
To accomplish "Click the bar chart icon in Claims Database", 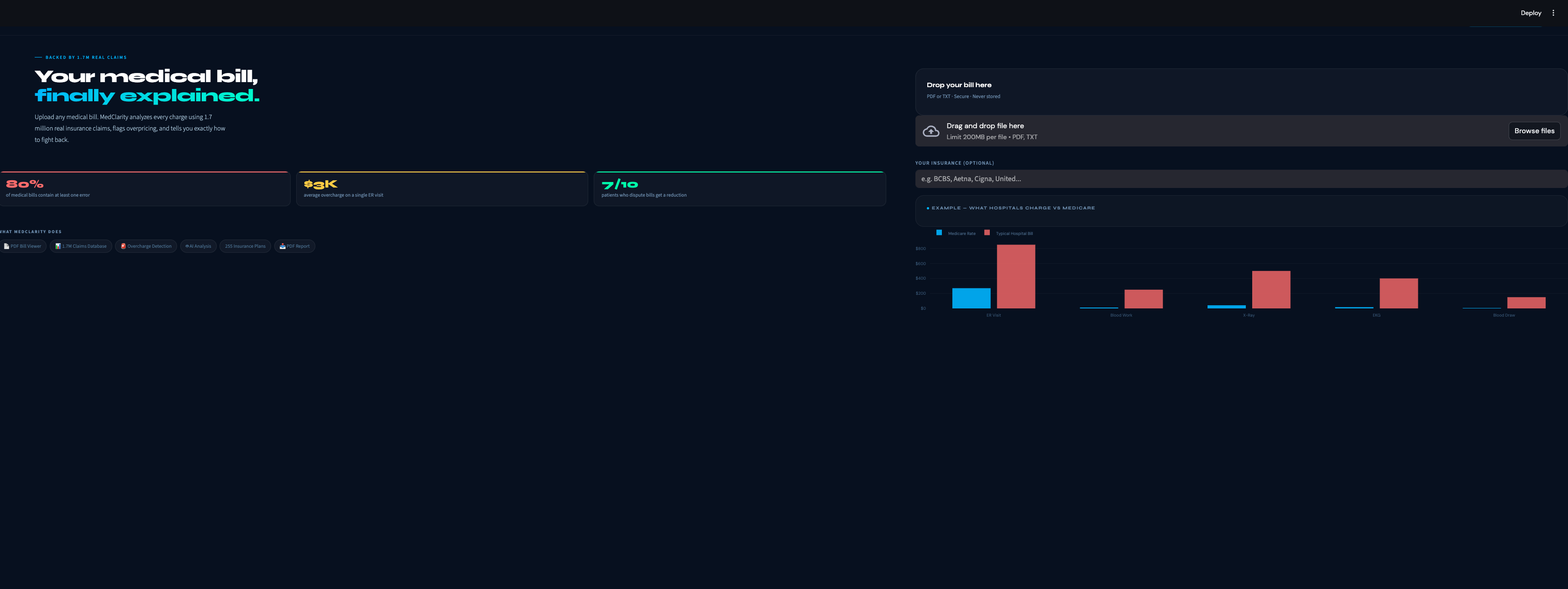I will click(x=58, y=246).
